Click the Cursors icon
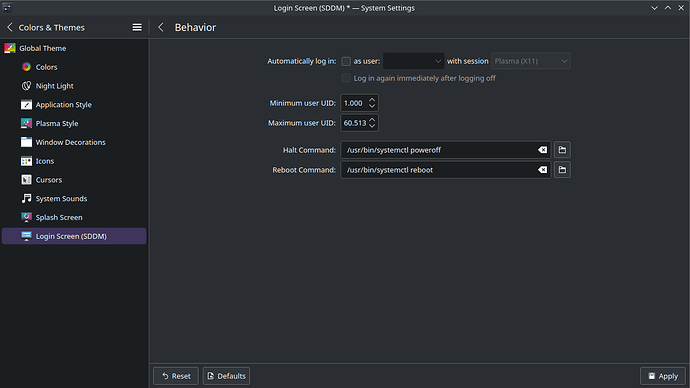 point(26,180)
